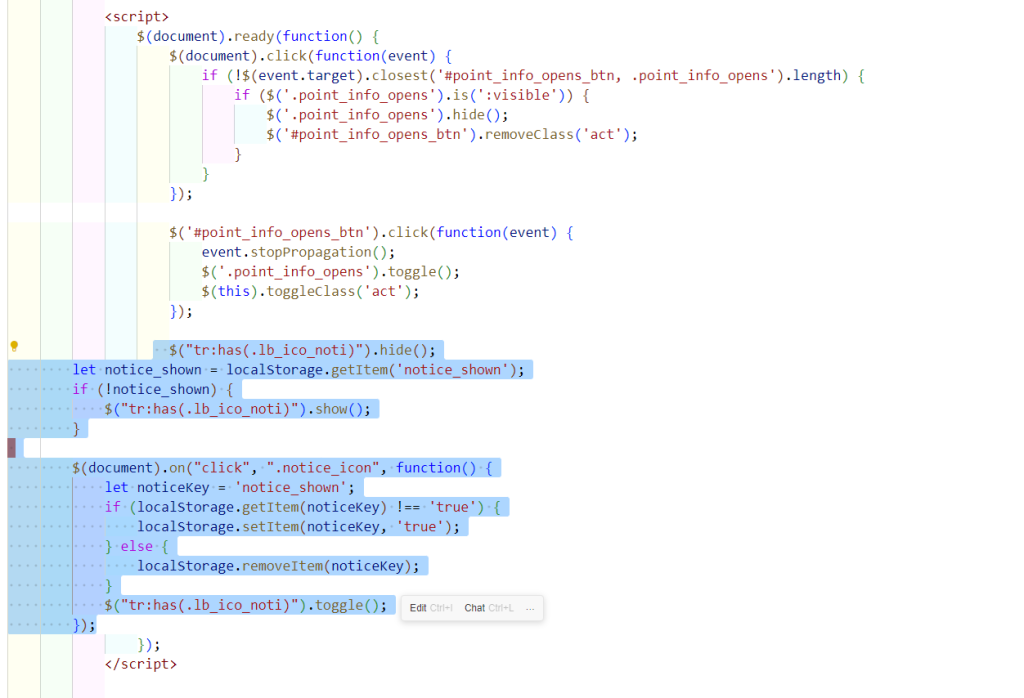Viewport: 1024px width, 698px height.
Task: Click 'show' in the tr:has show line
Action: tap(331, 409)
